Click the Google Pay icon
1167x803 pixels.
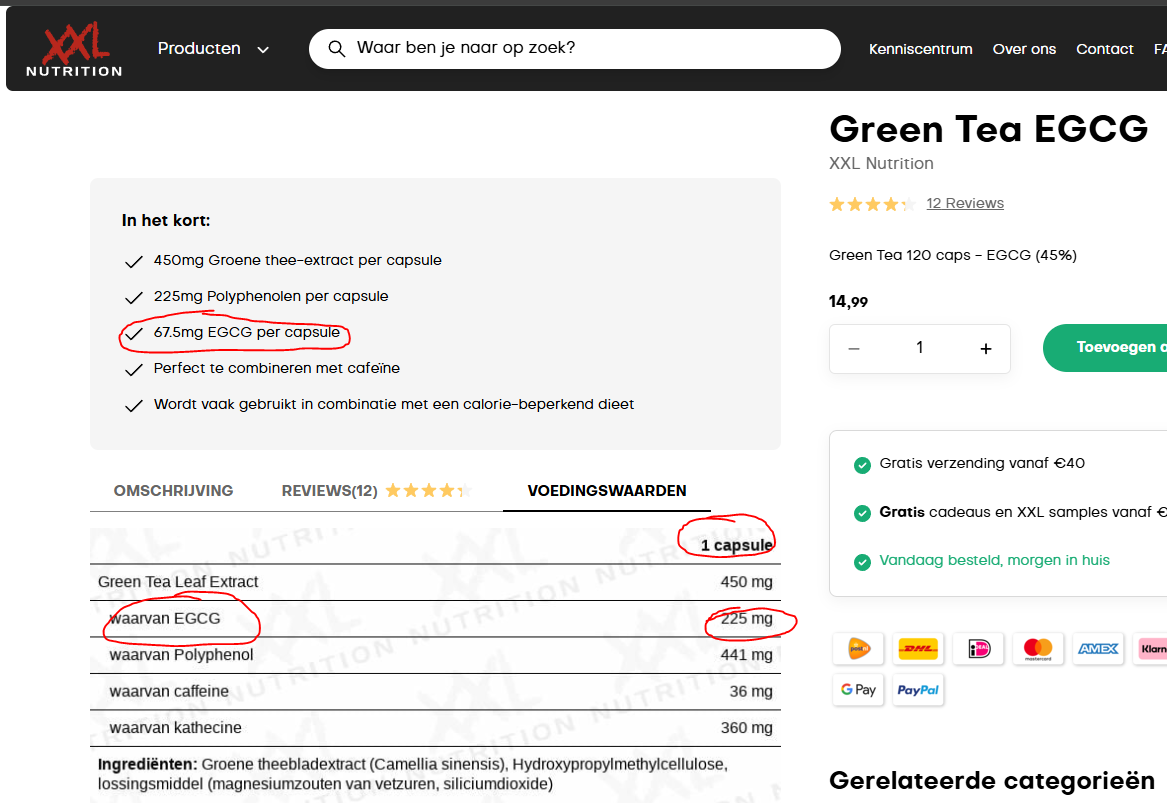858,690
